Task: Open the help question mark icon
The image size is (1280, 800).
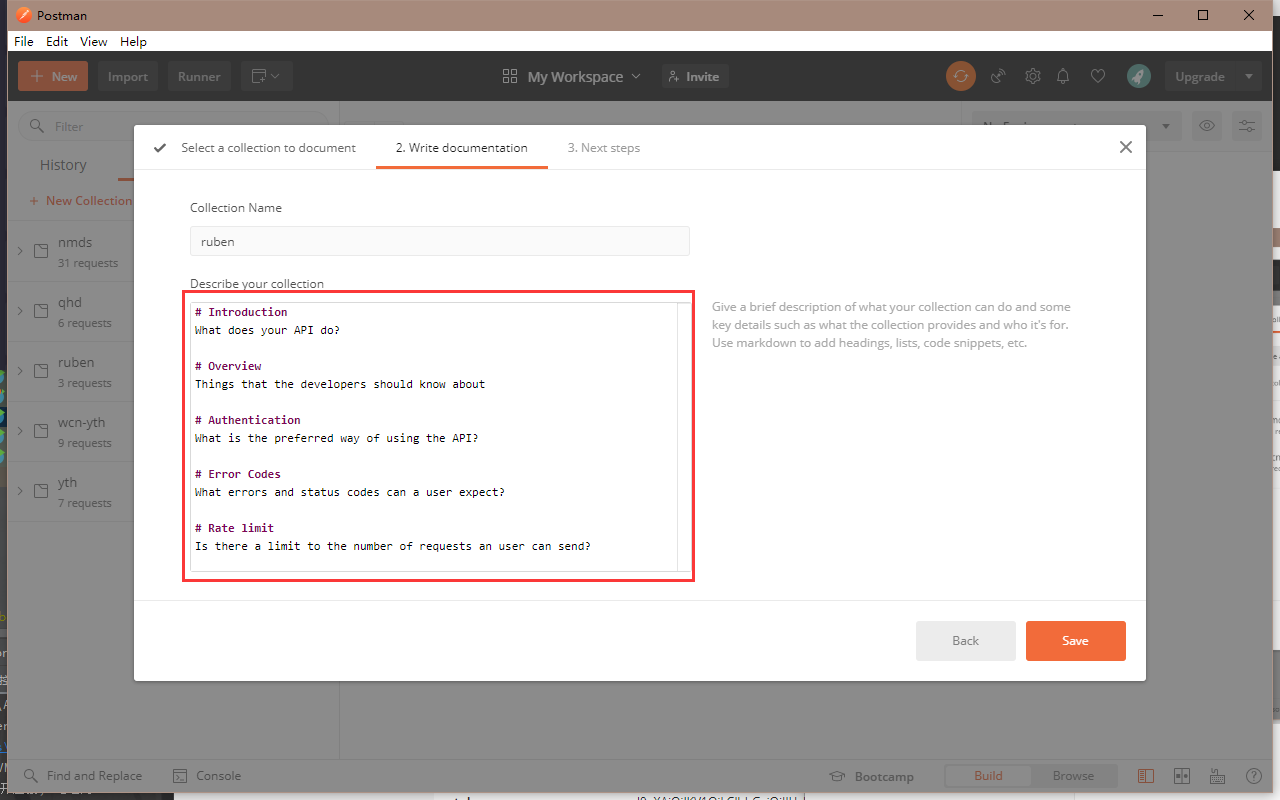Action: [x=1253, y=776]
